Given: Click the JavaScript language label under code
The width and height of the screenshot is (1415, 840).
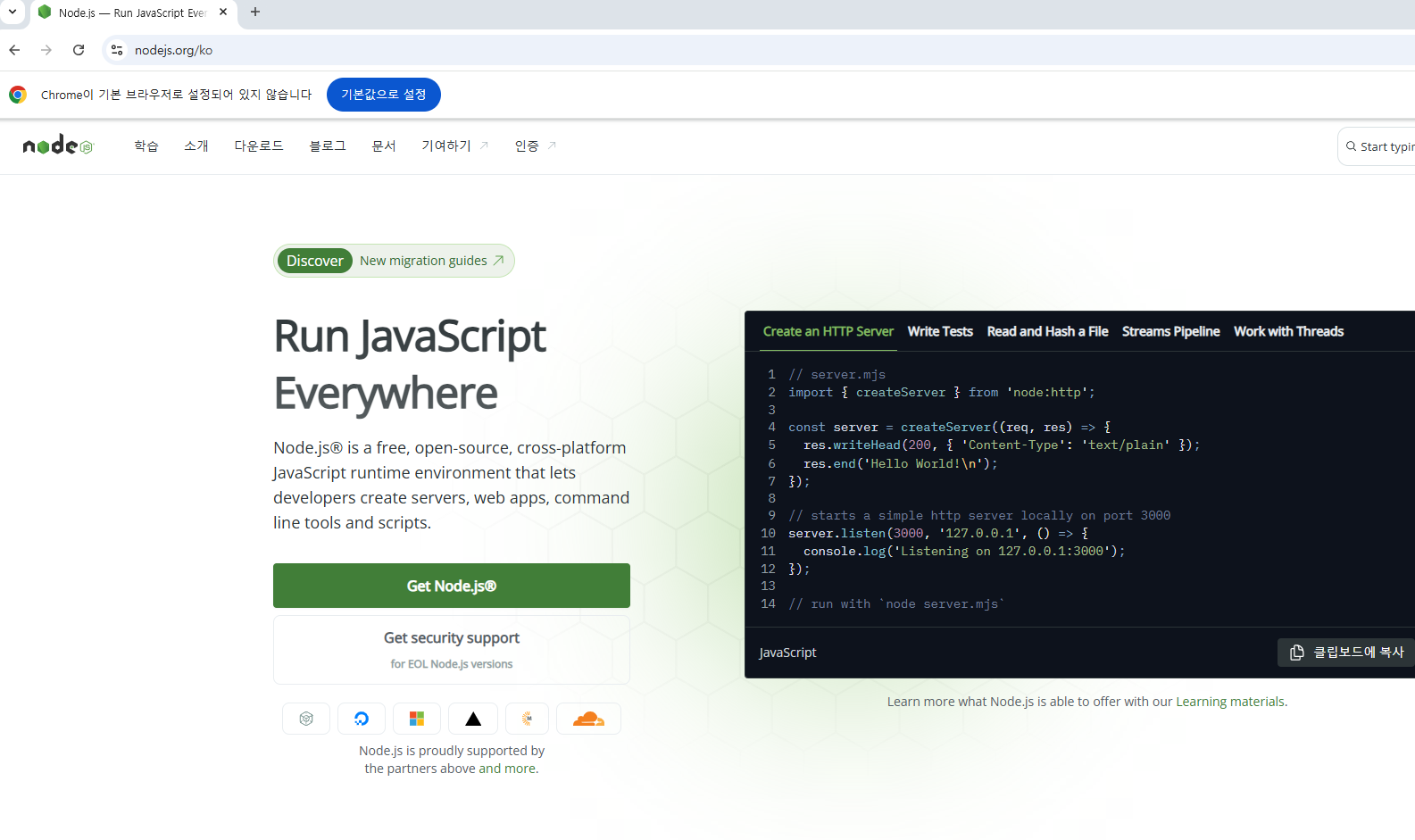Looking at the screenshot, I should 787,653.
